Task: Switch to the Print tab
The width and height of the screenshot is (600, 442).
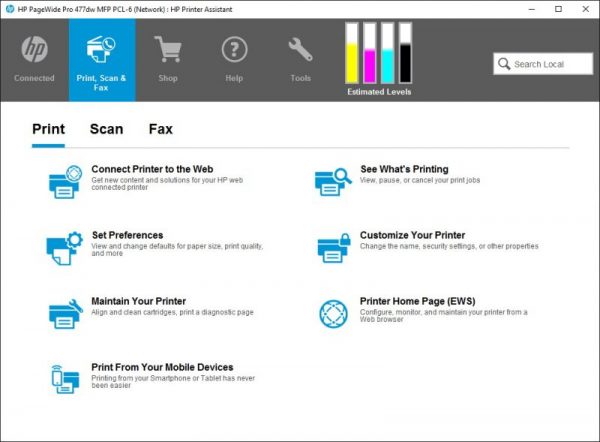Action: 49,129
